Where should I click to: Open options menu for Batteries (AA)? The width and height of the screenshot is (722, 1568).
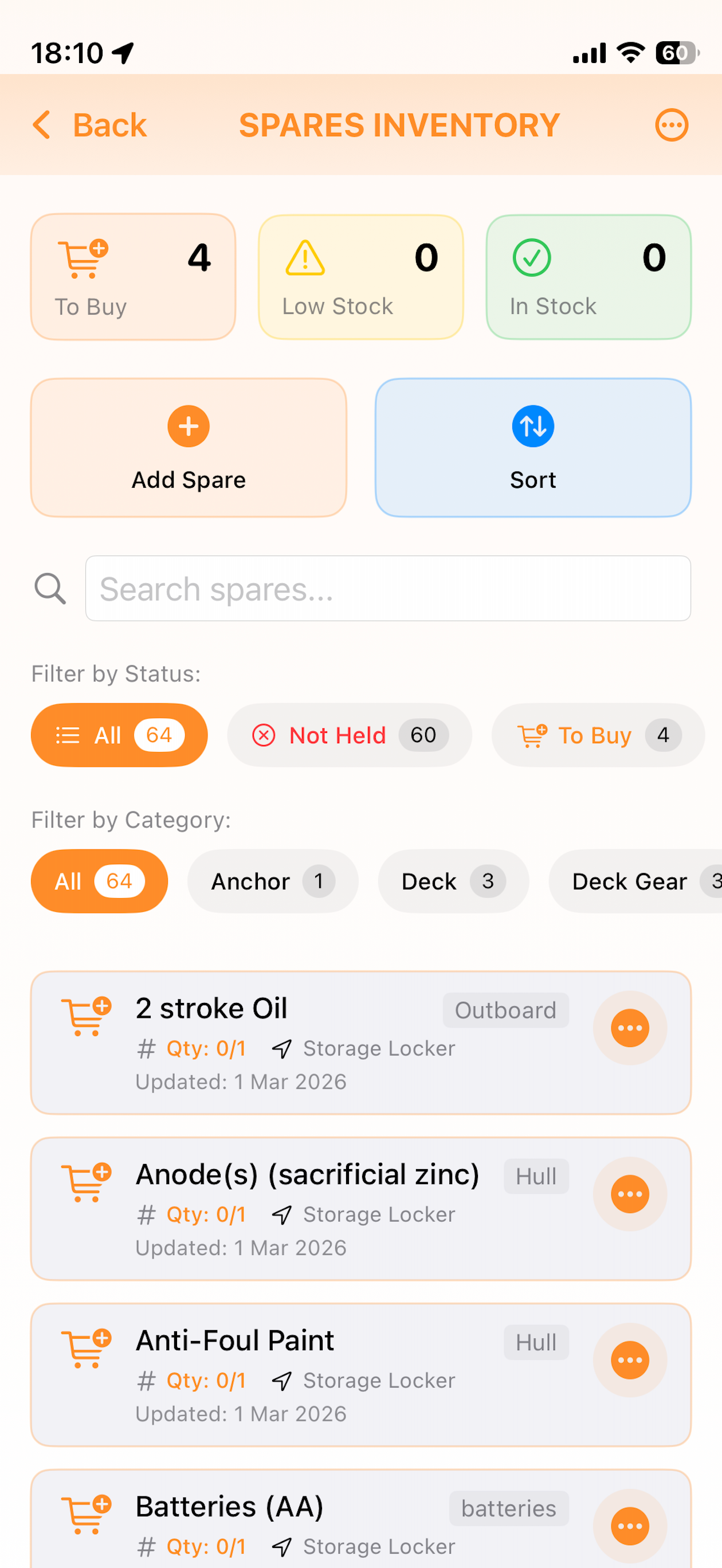(x=630, y=1526)
